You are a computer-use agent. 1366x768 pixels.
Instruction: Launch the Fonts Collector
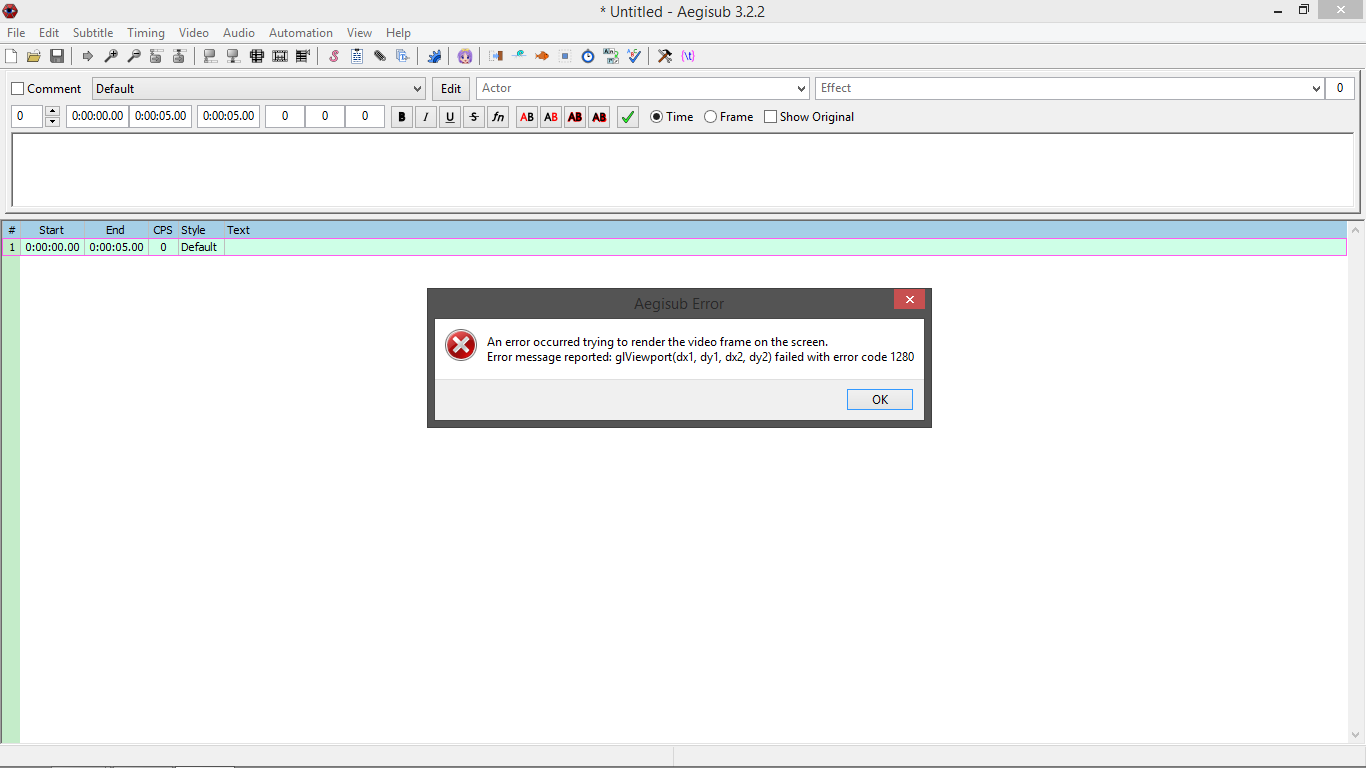pyautogui.click(x=403, y=56)
